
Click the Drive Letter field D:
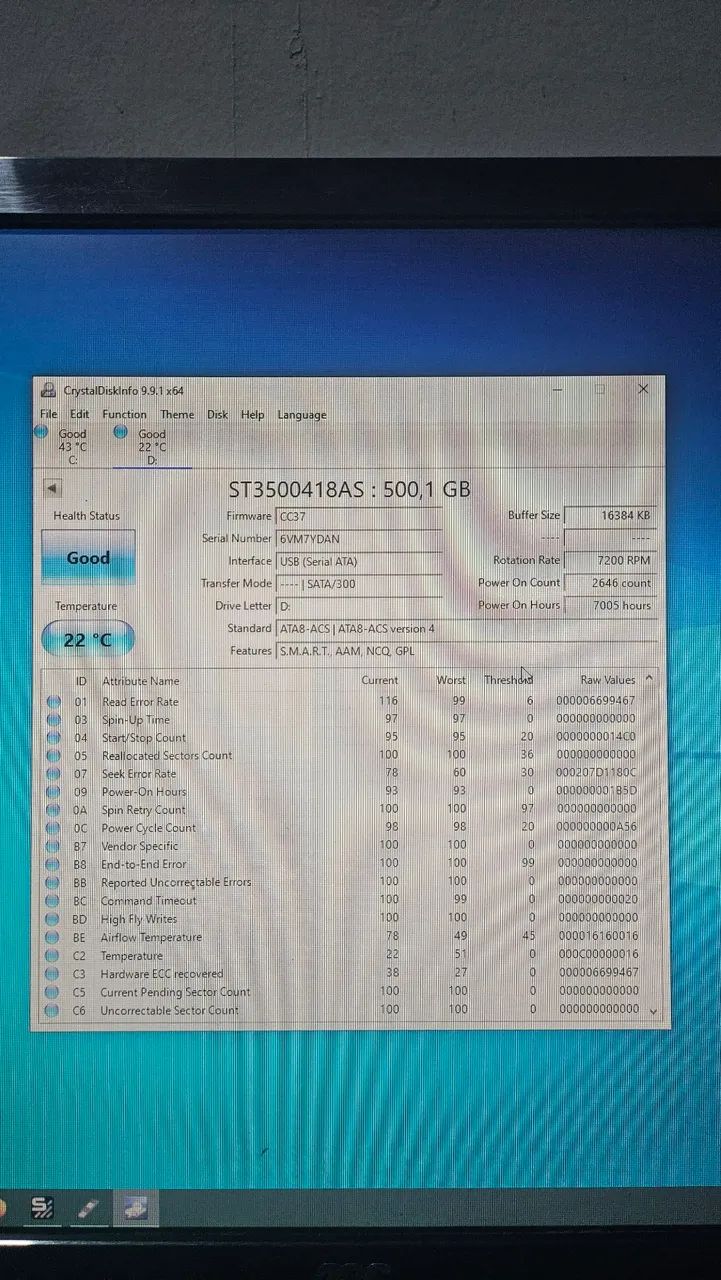pyautogui.click(x=359, y=606)
